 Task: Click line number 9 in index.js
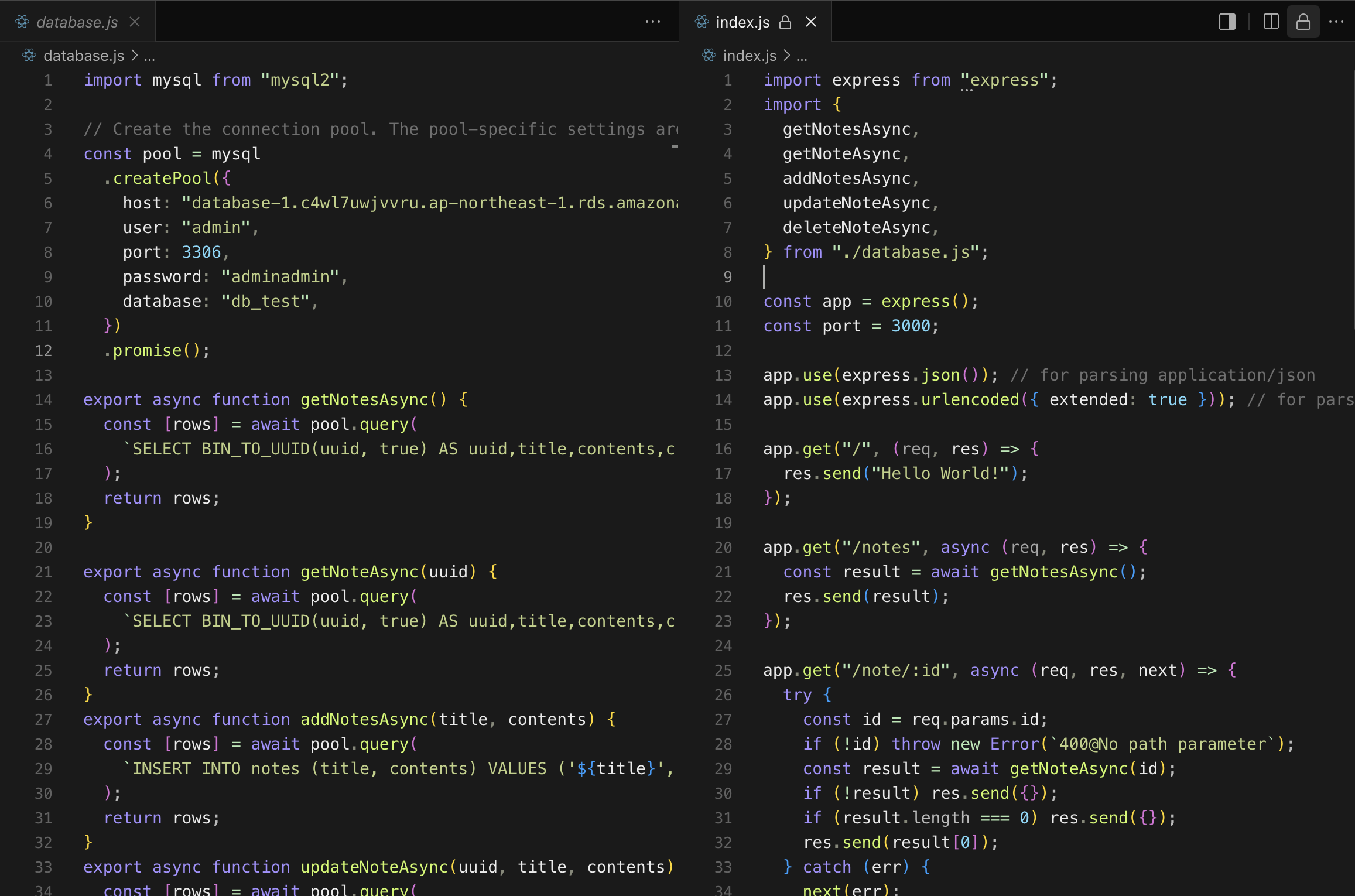coord(728,277)
